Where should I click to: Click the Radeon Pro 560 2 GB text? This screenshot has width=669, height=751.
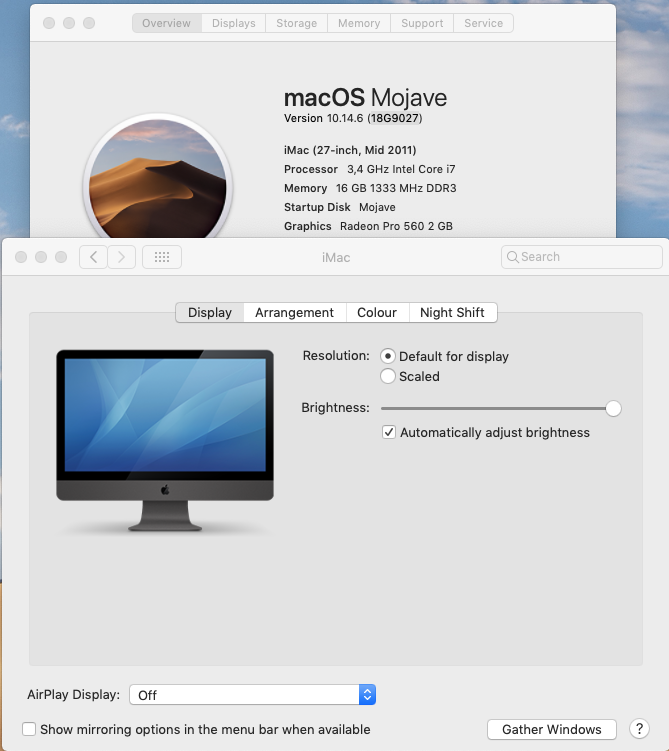pyautogui.click(x=397, y=226)
